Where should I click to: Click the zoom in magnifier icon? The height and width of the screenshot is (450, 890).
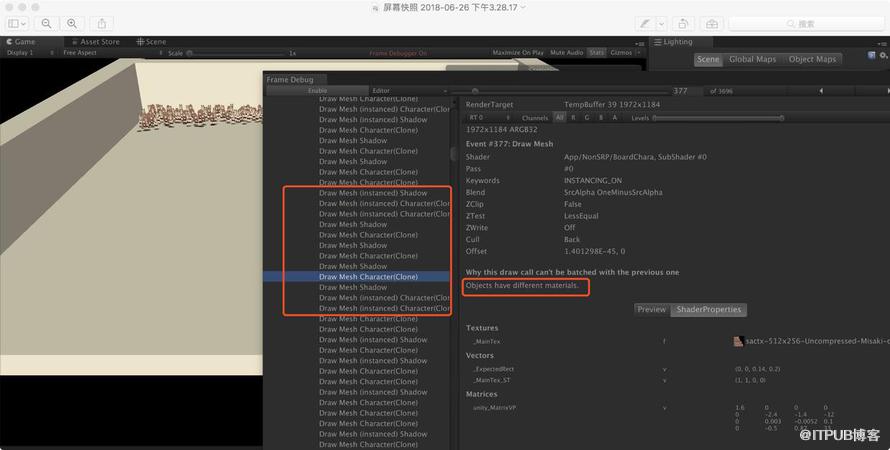72,23
